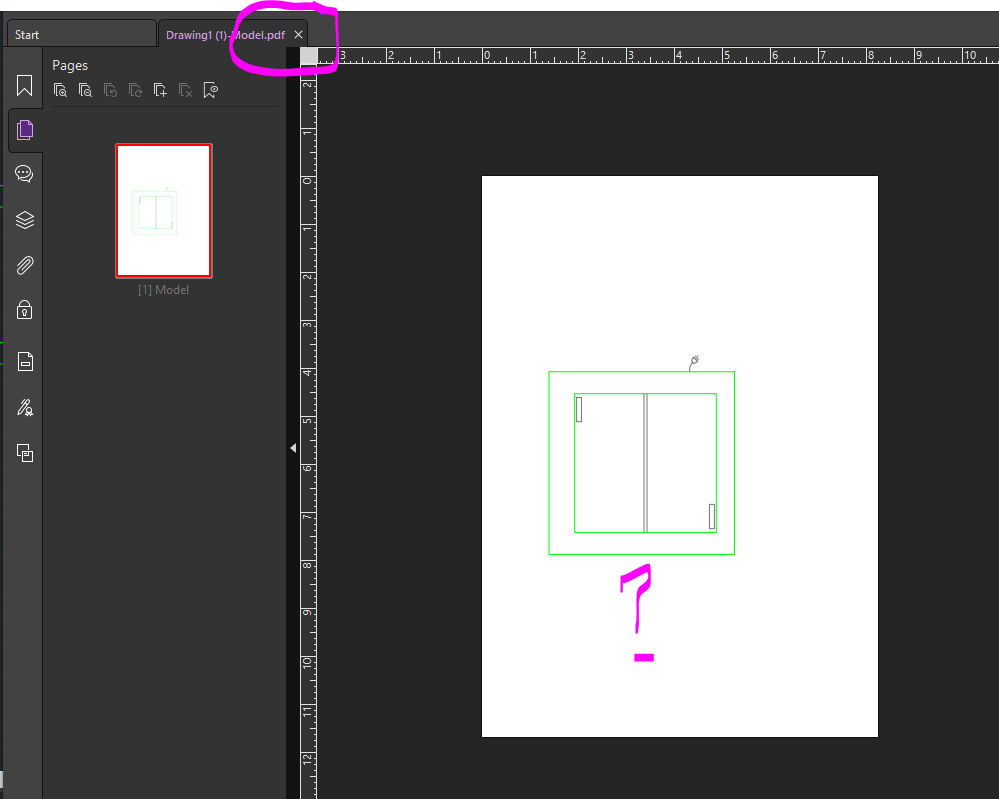Click the rotate page counterclockwise icon
This screenshot has height=799, width=999.
tap(110, 89)
